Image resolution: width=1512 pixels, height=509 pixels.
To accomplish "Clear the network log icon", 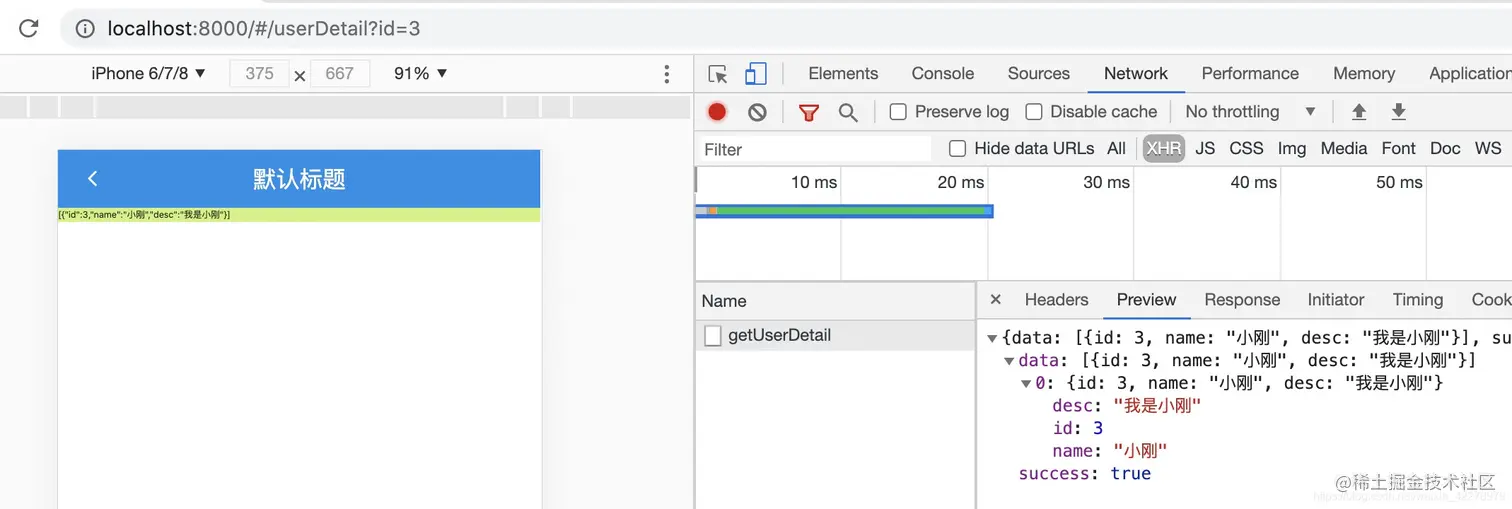I will point(757,112).
